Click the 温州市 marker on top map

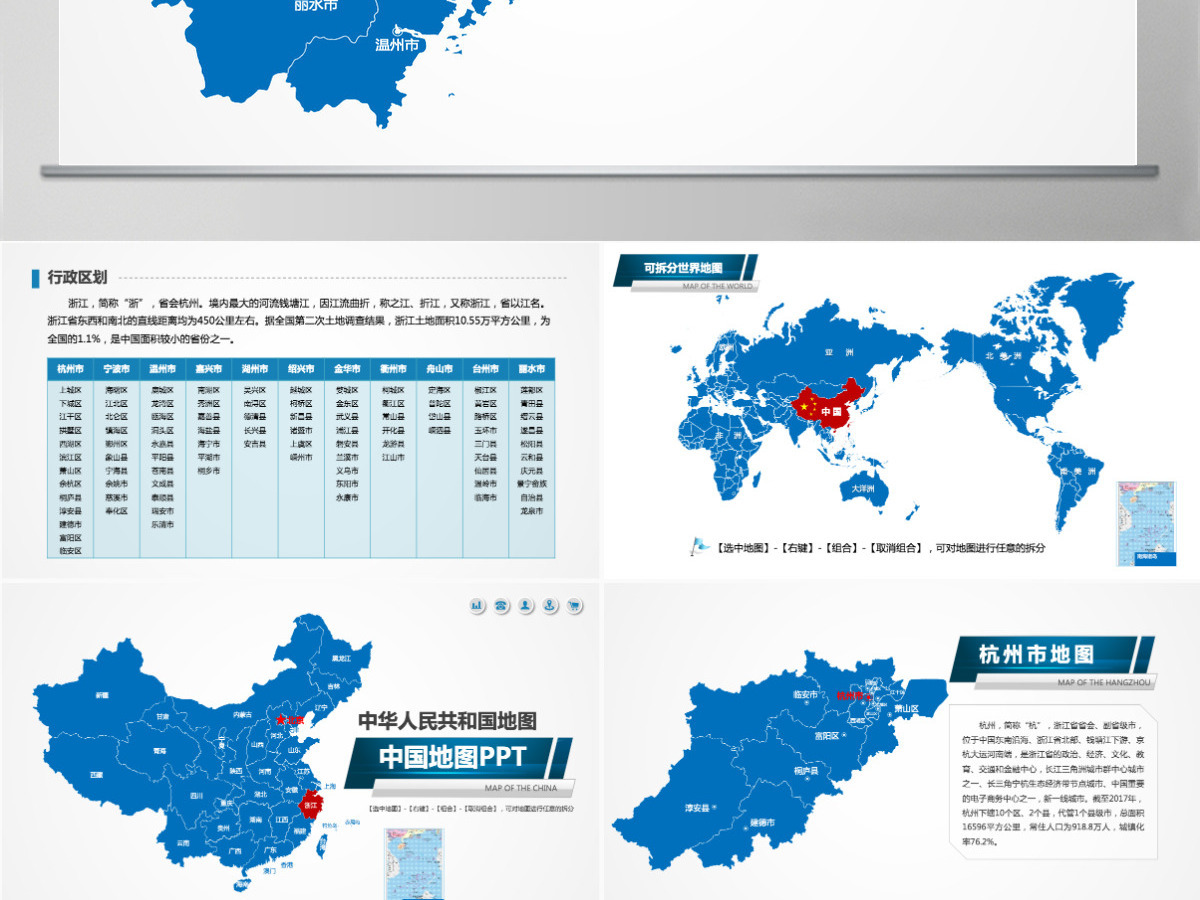click(x=395, y=29)
